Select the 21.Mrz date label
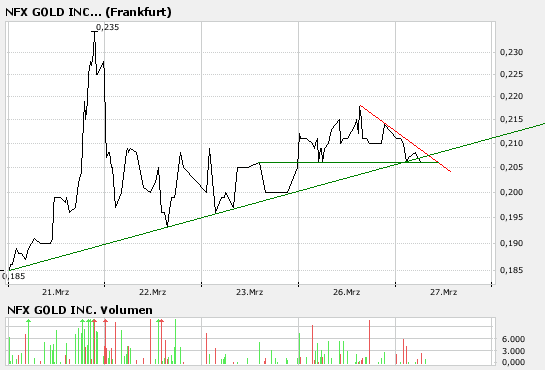 click(x=56, y=292)
